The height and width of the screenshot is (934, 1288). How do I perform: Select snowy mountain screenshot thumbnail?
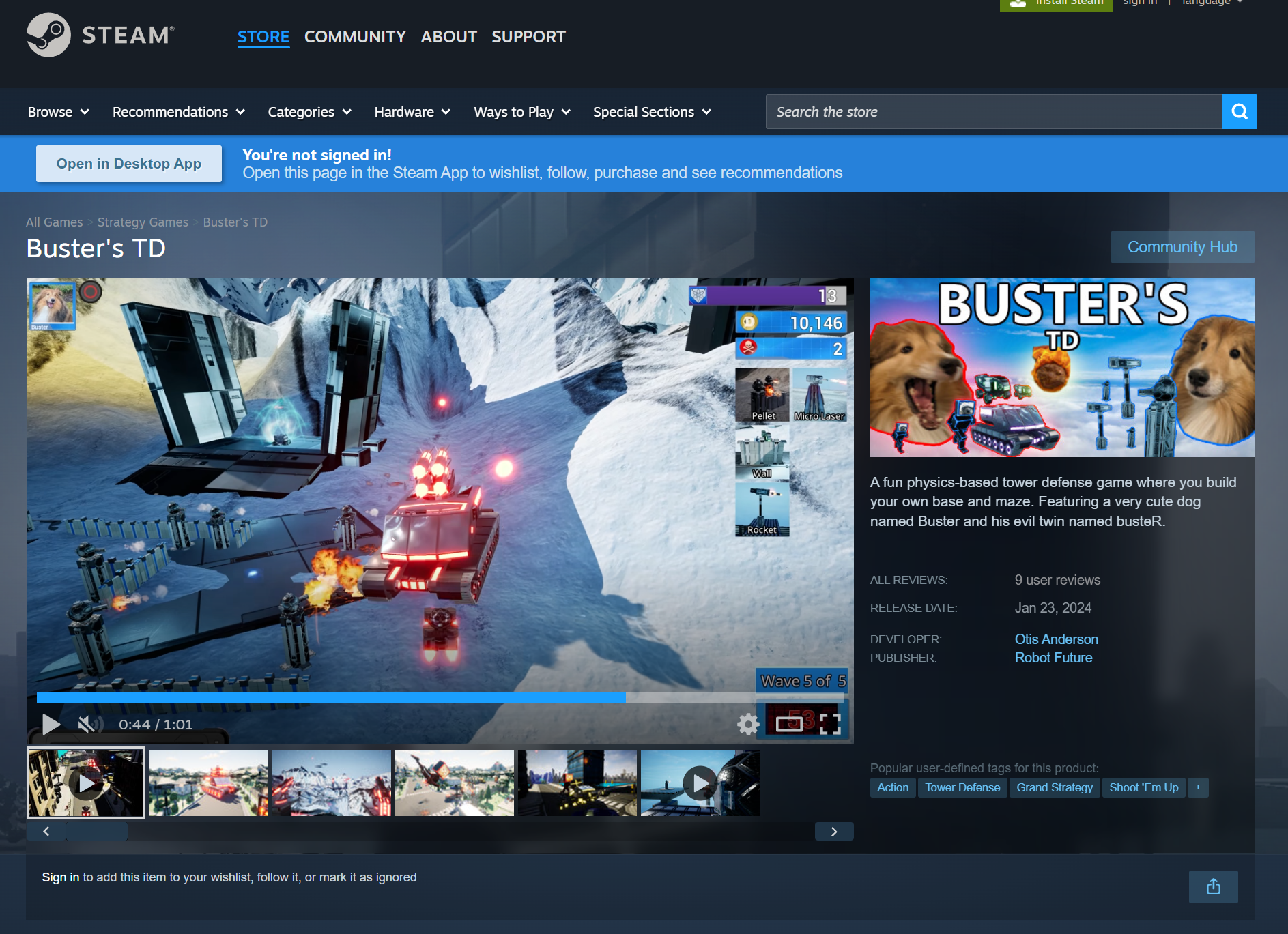[332, 783]
